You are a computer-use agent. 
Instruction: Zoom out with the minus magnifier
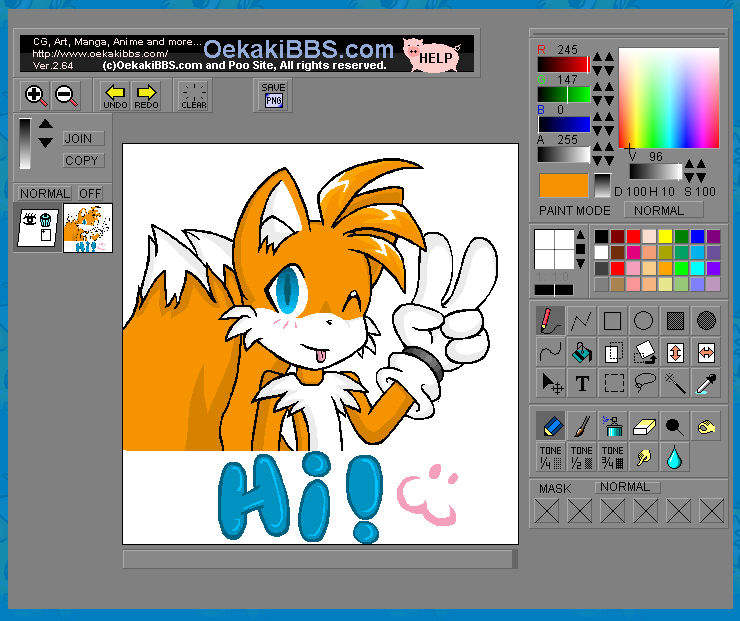coord(66,95)
